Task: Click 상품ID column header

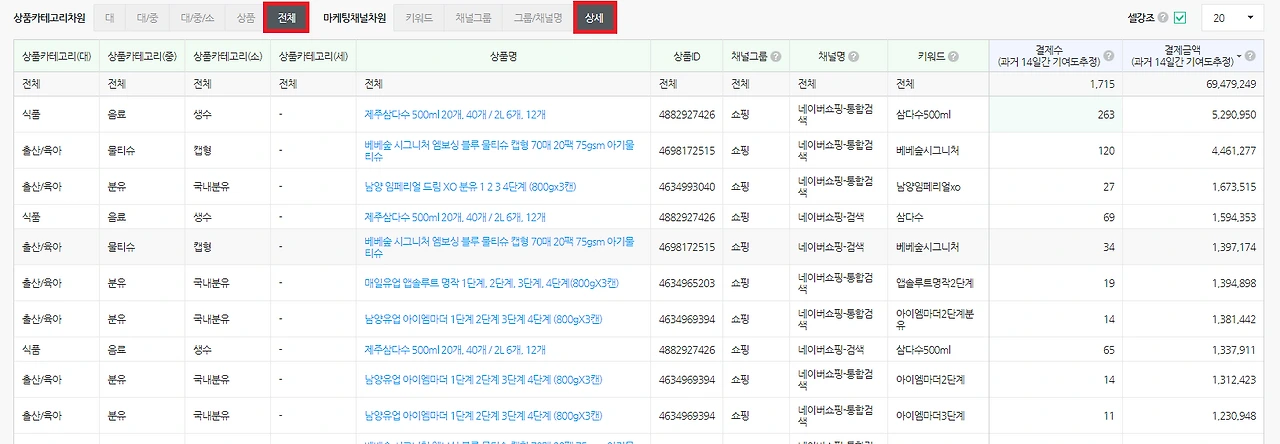Action: coord(687,57)
